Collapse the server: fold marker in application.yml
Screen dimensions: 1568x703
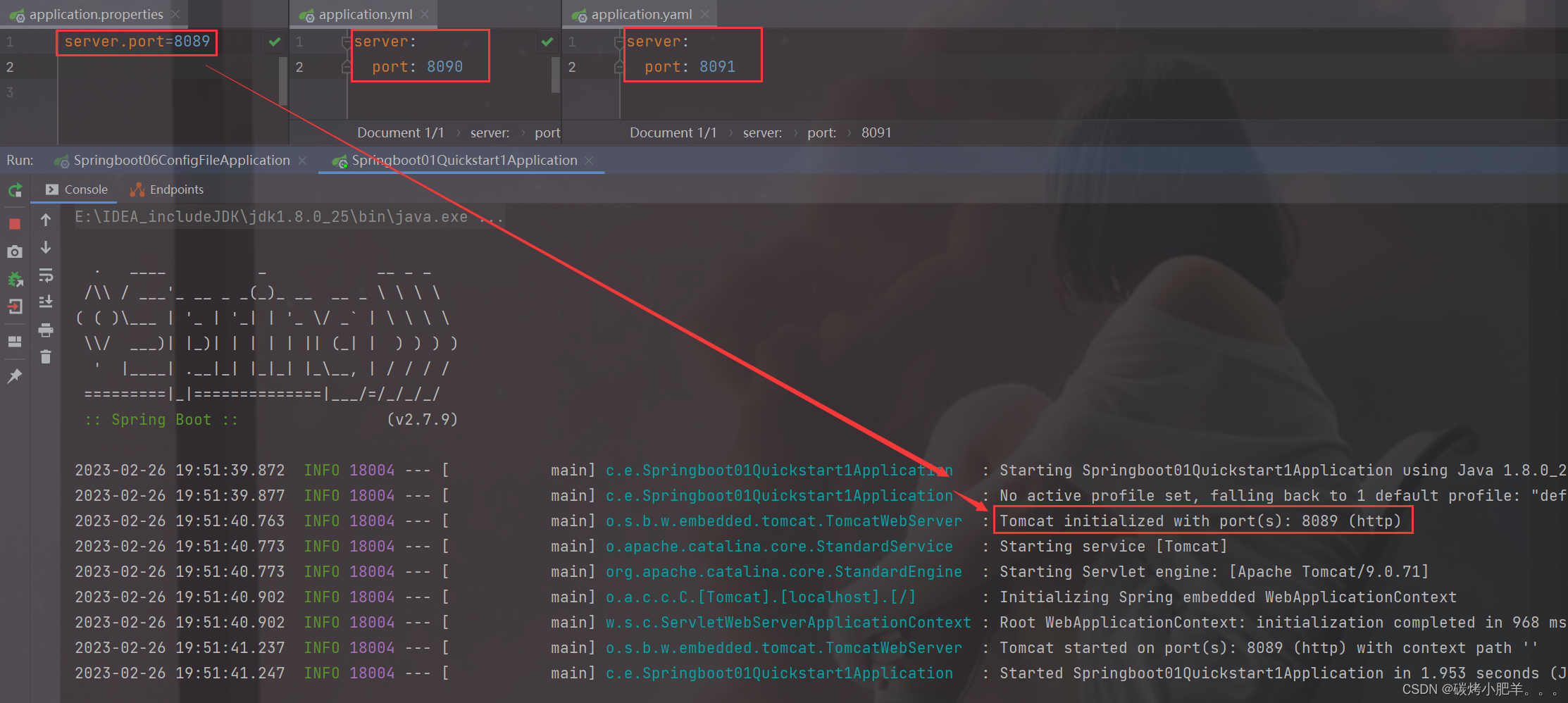346,42
